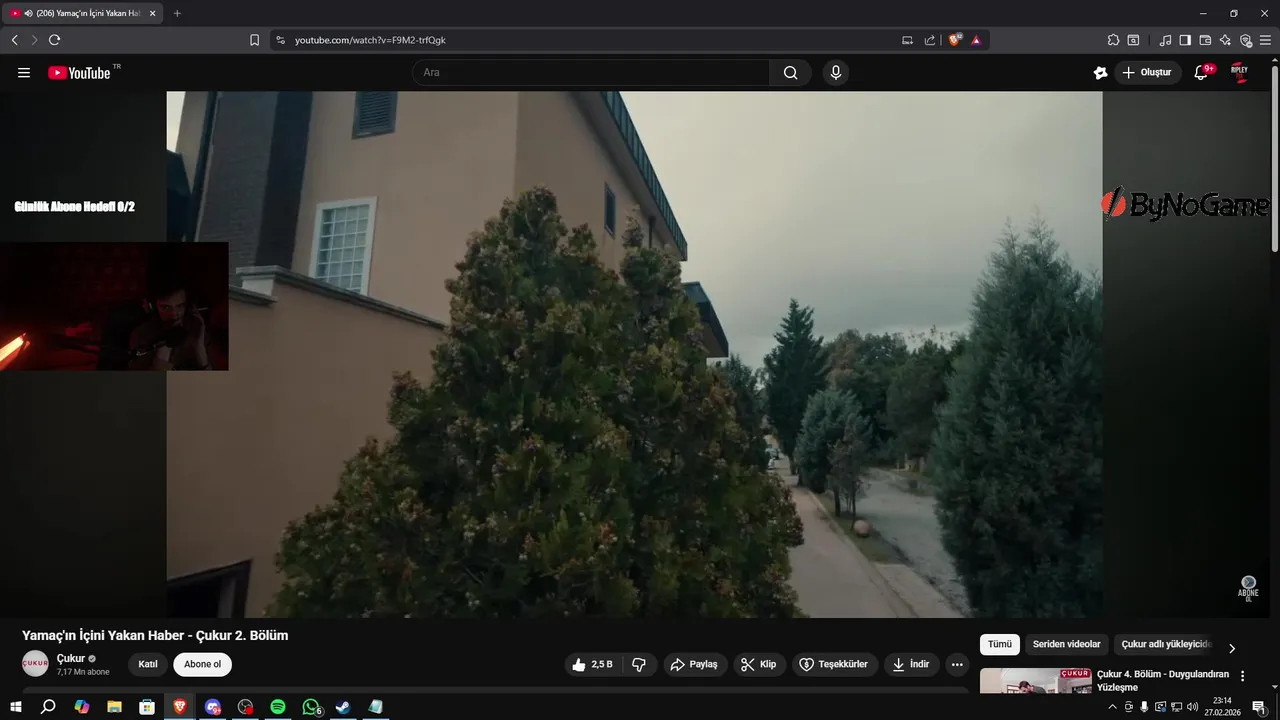
Task: Click the Katıl join button
Action: pyautogui.click(x=148, y=664)
